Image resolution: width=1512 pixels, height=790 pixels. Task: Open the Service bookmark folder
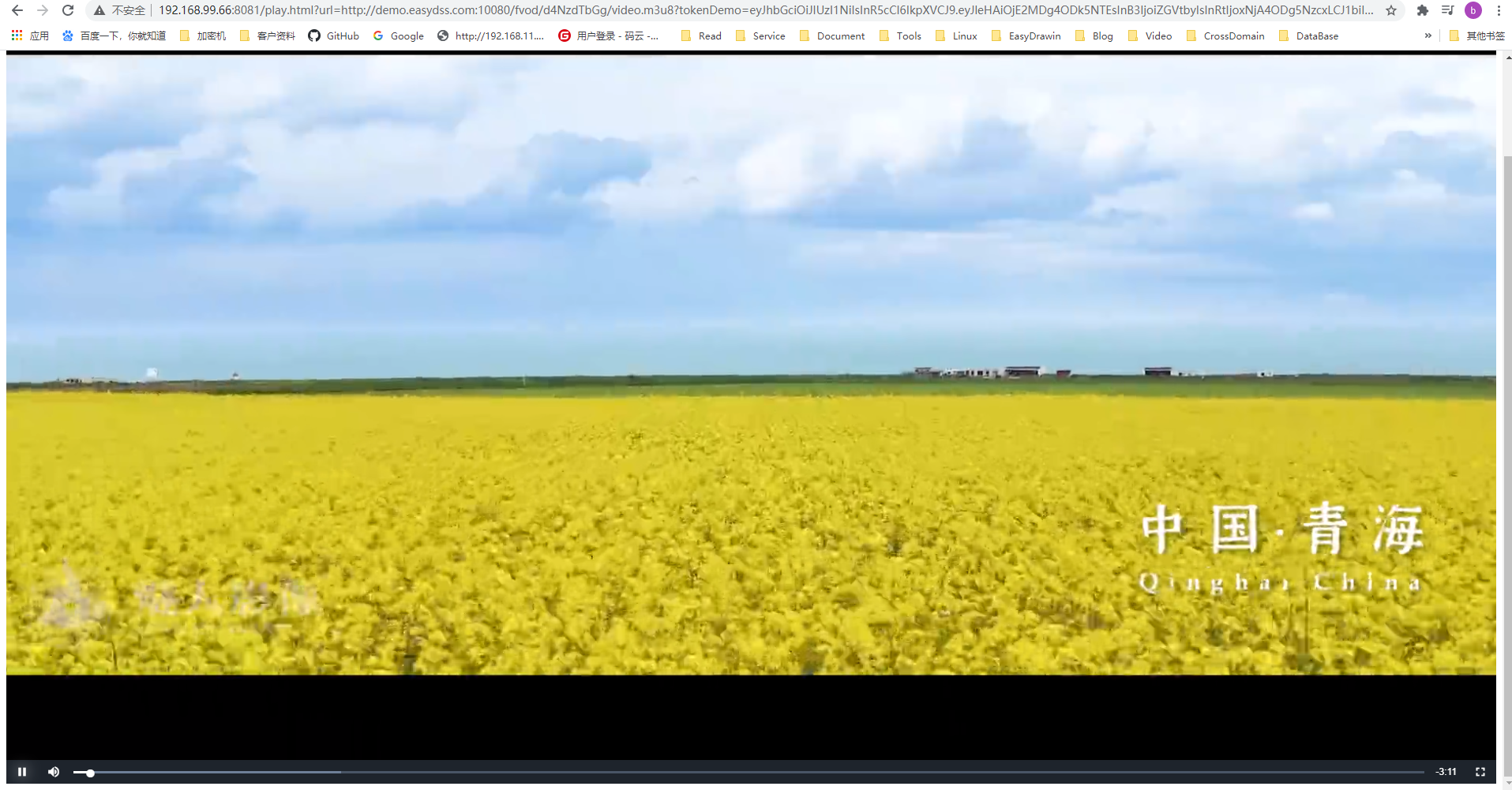760,36
